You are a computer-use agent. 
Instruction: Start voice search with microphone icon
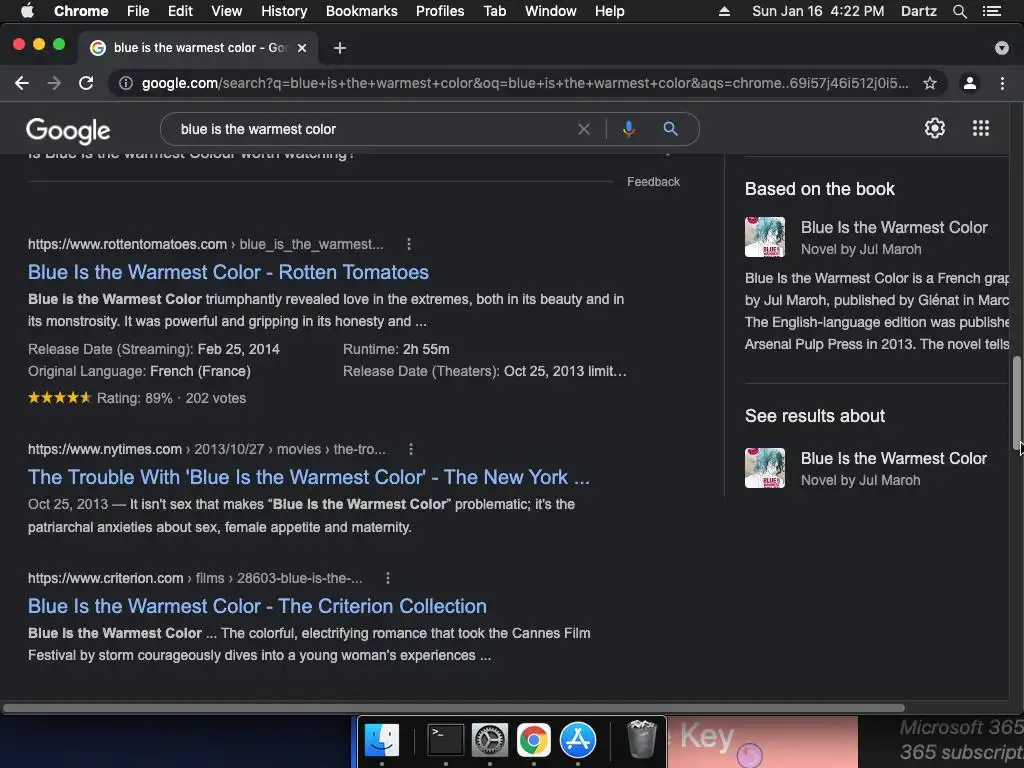point(629,129)
